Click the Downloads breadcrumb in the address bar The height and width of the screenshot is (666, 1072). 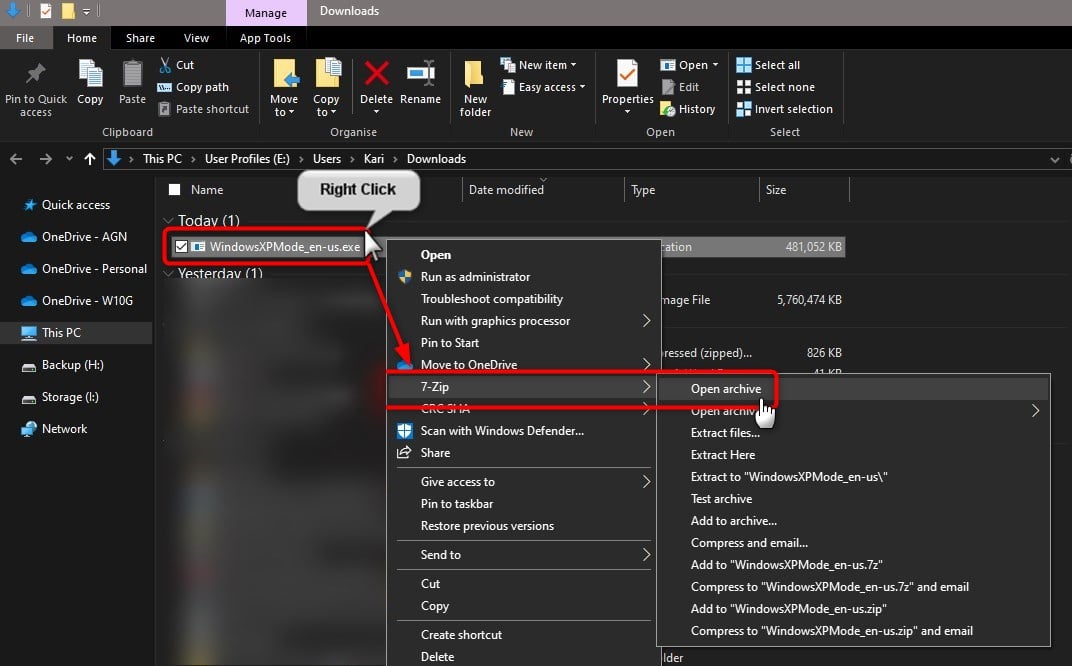(x=436, y=158)
